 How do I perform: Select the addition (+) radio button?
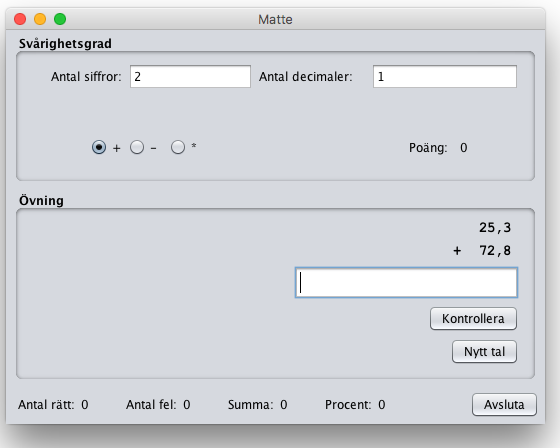[99, 147]
